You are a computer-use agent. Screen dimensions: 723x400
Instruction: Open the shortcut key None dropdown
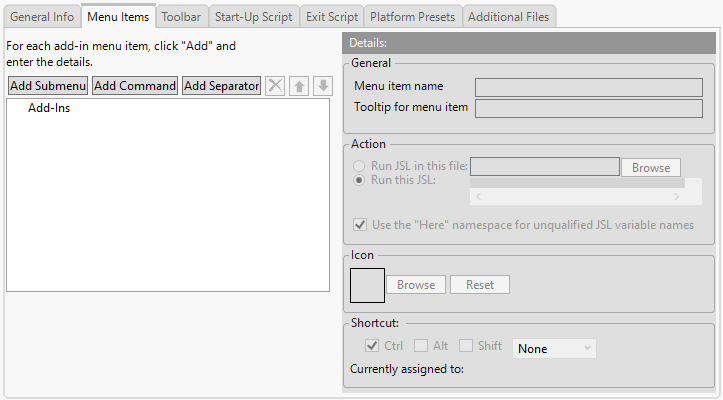click(x=554, y=348)
